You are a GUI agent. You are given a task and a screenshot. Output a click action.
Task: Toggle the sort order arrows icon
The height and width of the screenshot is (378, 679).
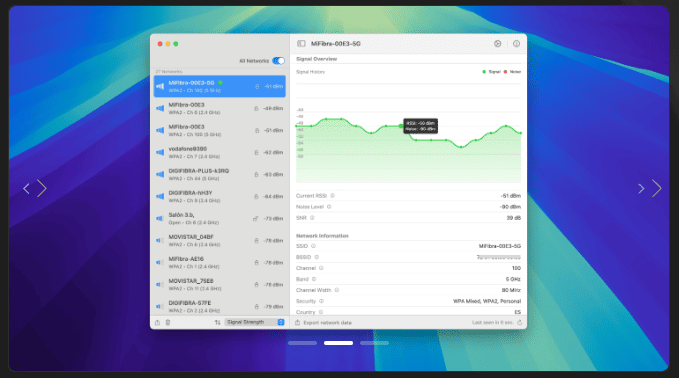tap(217, 323)
